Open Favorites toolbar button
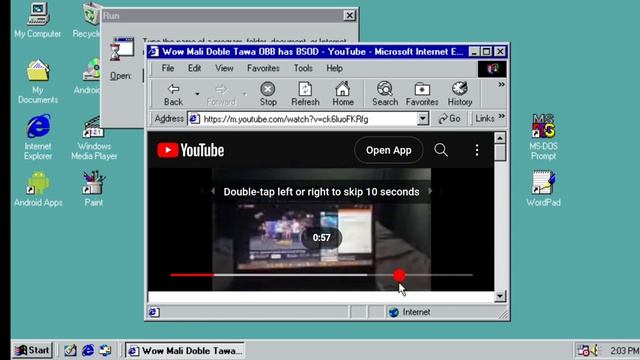This screenshot has height=360, width=640. coord(422,94)
